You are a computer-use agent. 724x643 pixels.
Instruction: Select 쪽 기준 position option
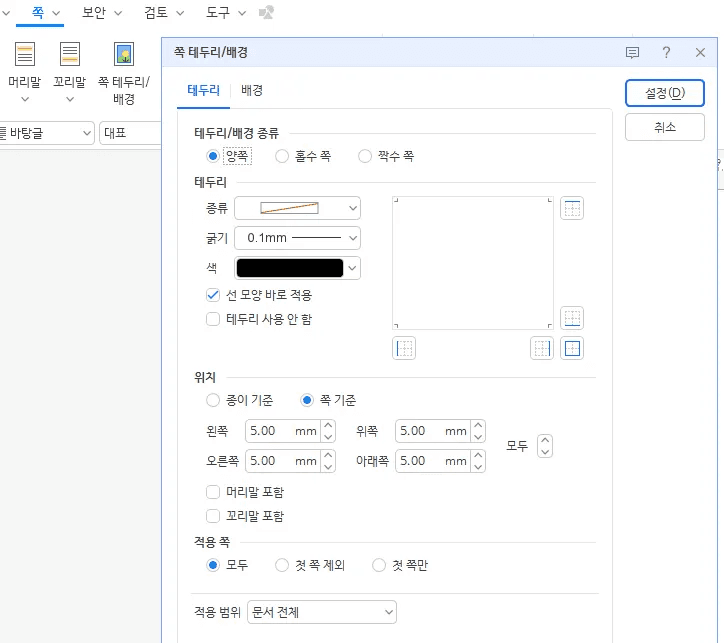coord(307,400)
